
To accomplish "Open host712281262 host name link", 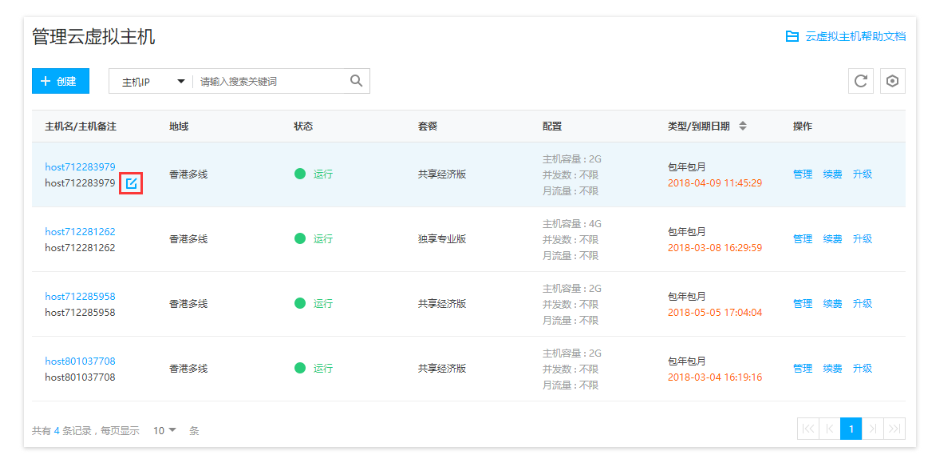I will pos(80,232).
